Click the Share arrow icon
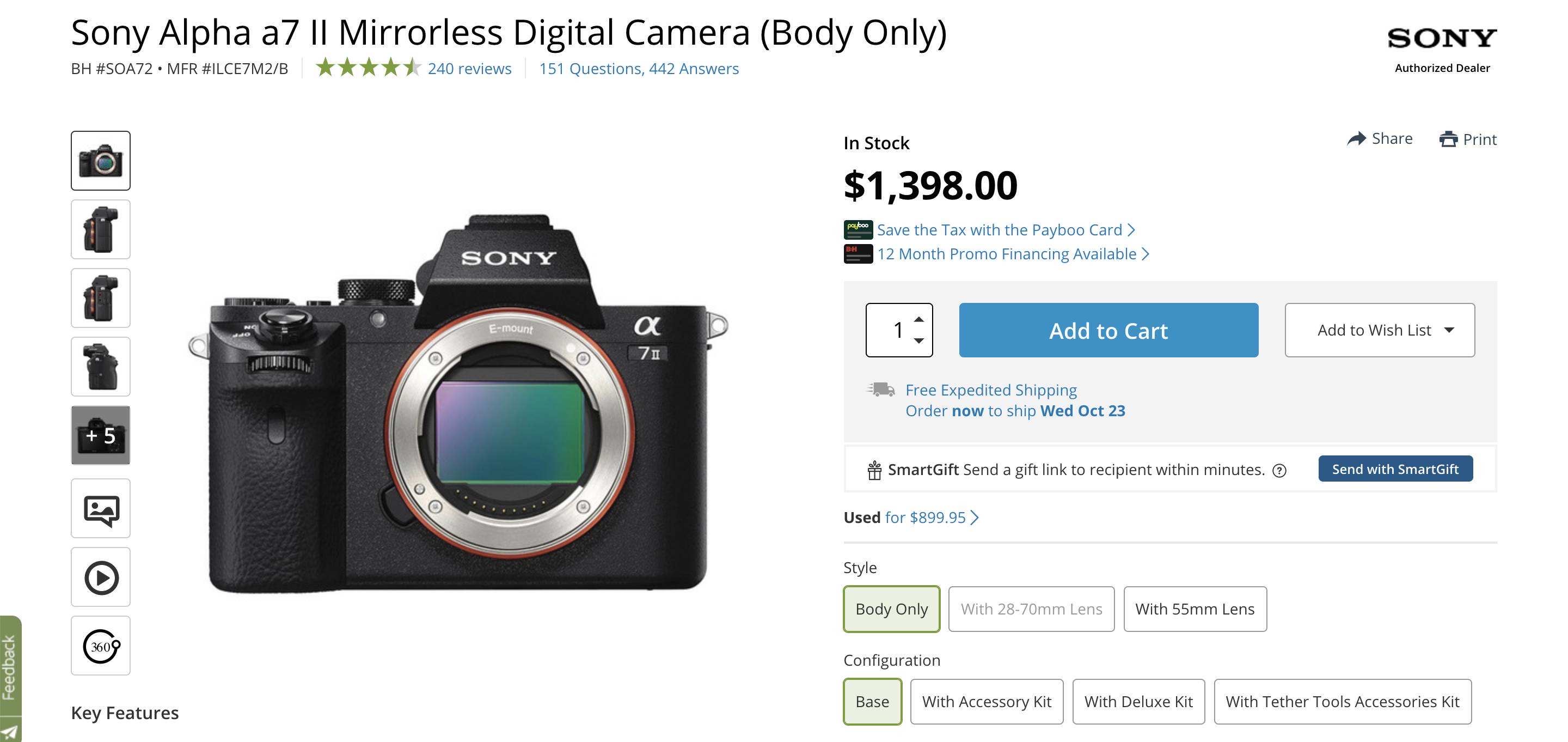Viewport: 1568px width, 742px height. tap(1356, 139)
